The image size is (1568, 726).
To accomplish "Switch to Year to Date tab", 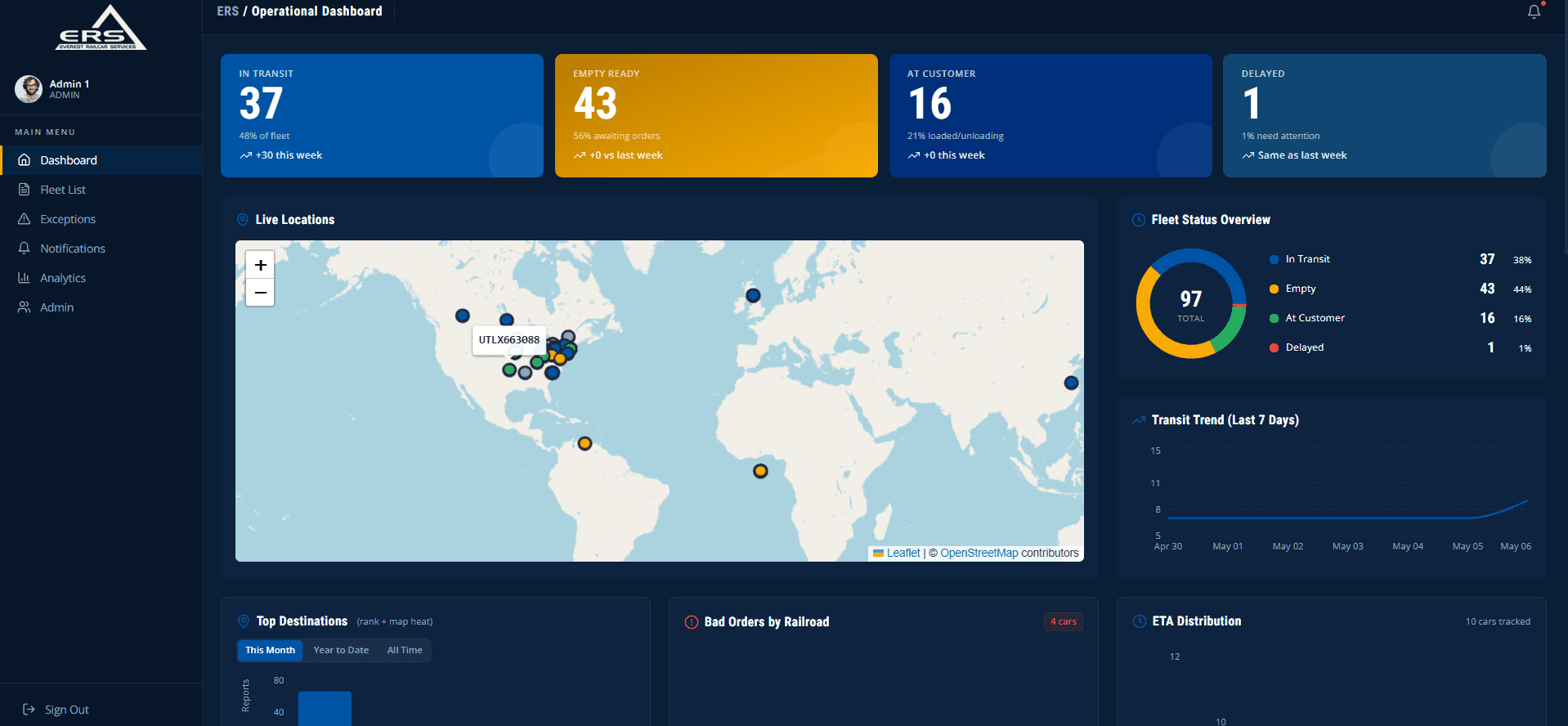I will (x=341, y=651).
